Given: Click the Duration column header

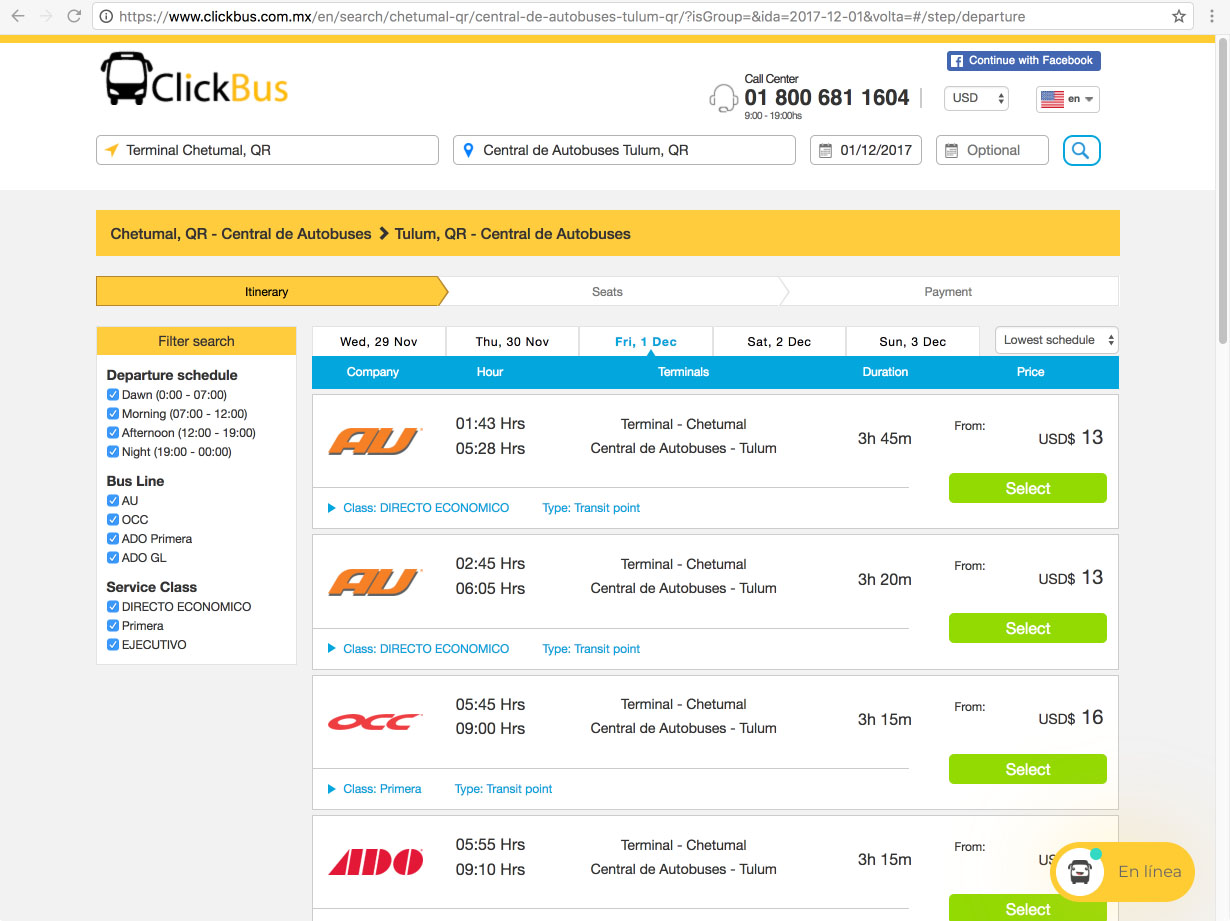Looking at the screenshot, I should 885,372.
